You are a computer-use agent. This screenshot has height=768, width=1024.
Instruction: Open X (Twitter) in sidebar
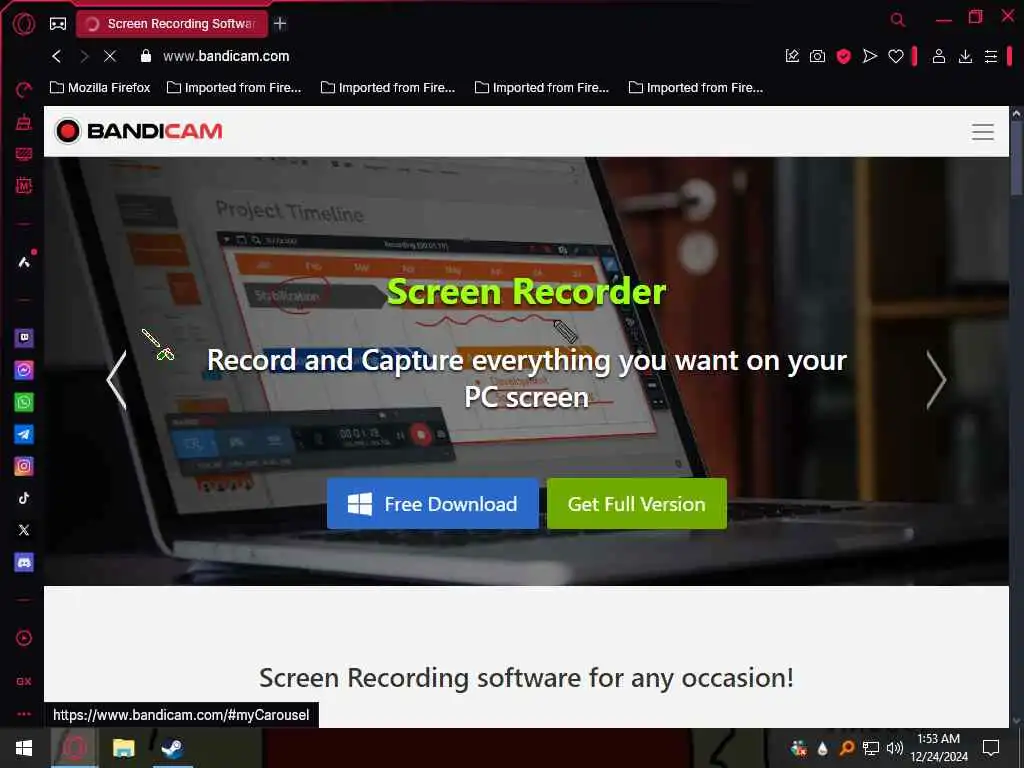[24, 530]
